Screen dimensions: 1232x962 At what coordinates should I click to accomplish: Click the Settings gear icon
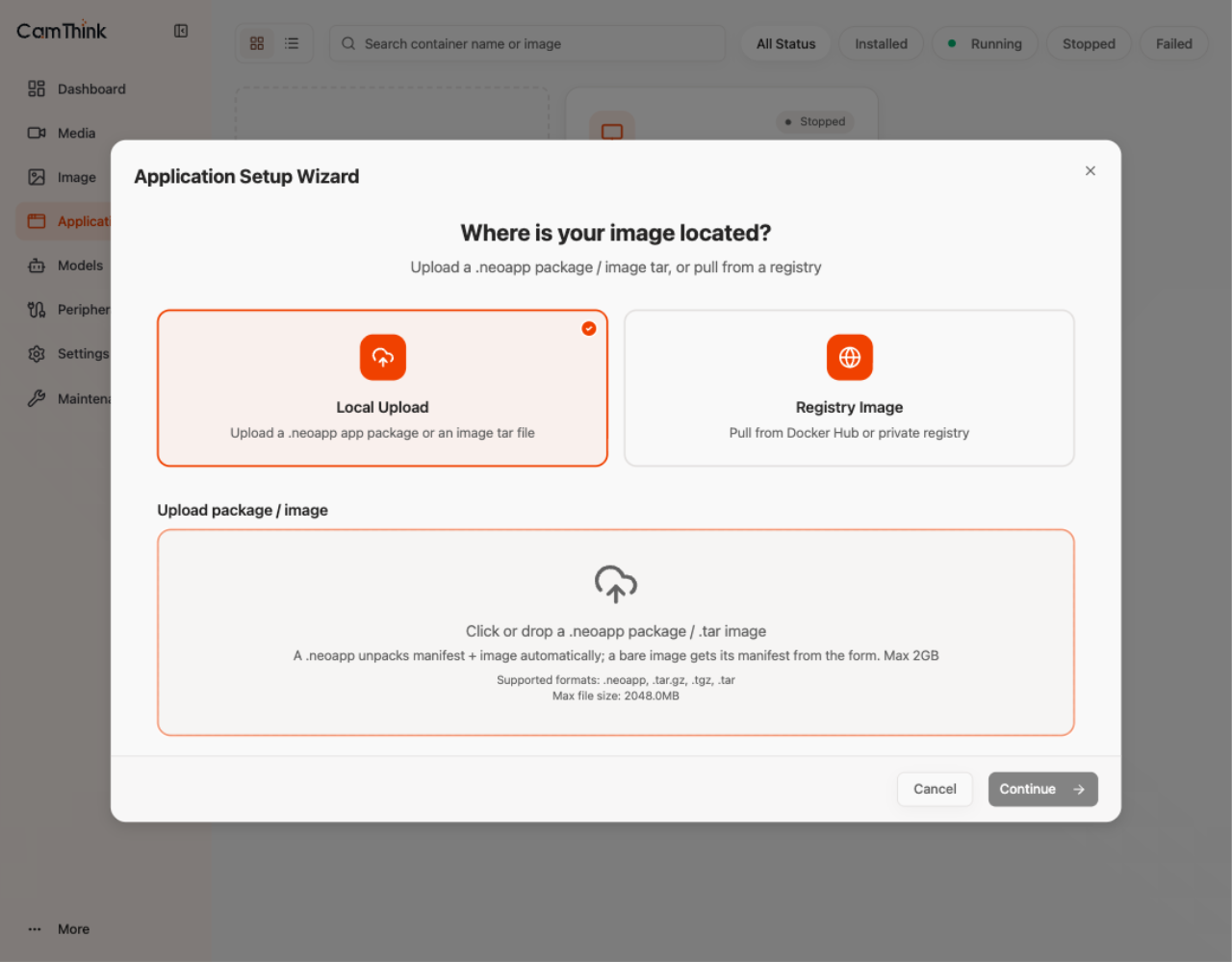(37, 354)
